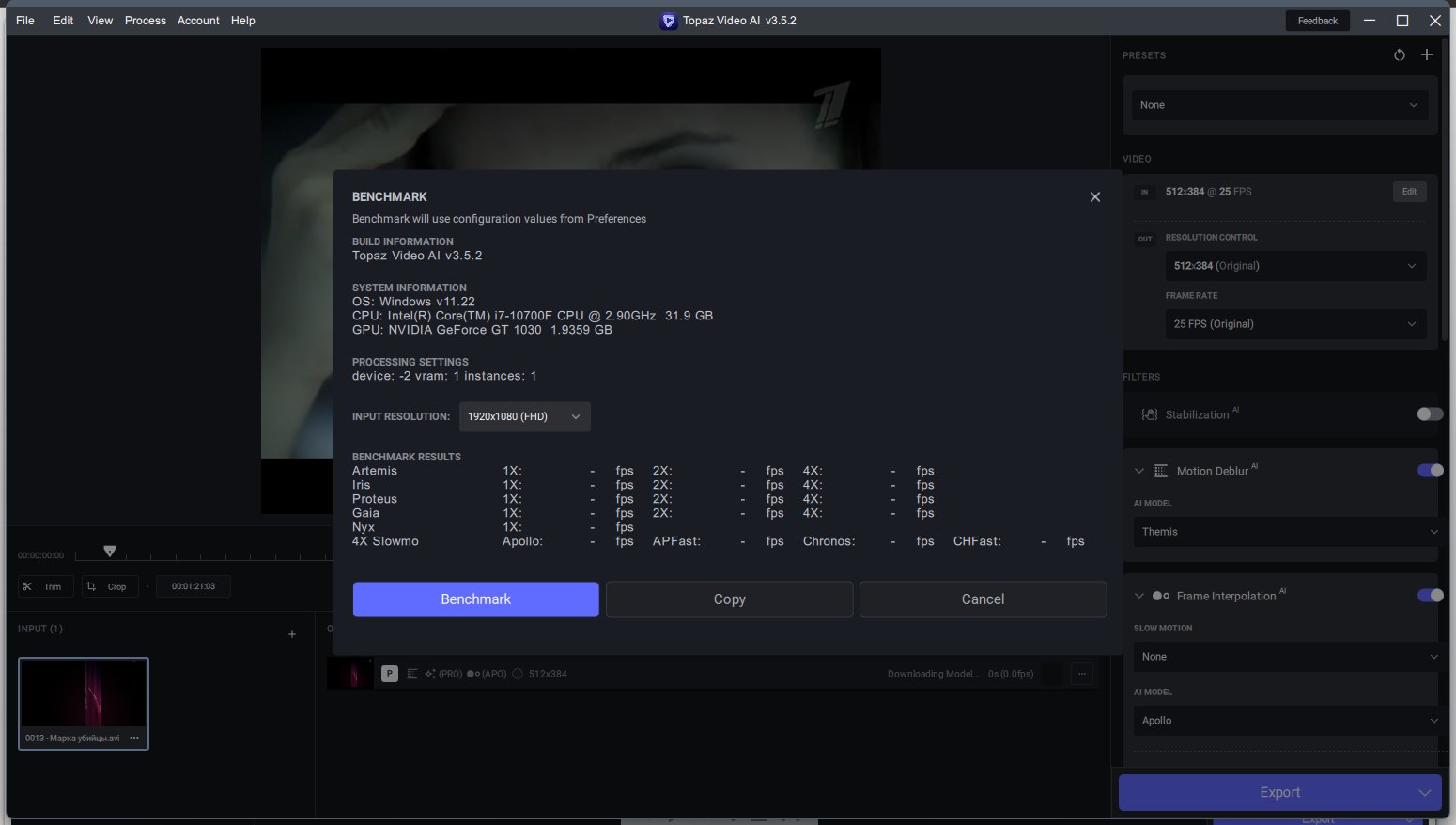Click the deblur grid icon in output row
This screenshot has width=1456, height=825.
pos(412,674)
